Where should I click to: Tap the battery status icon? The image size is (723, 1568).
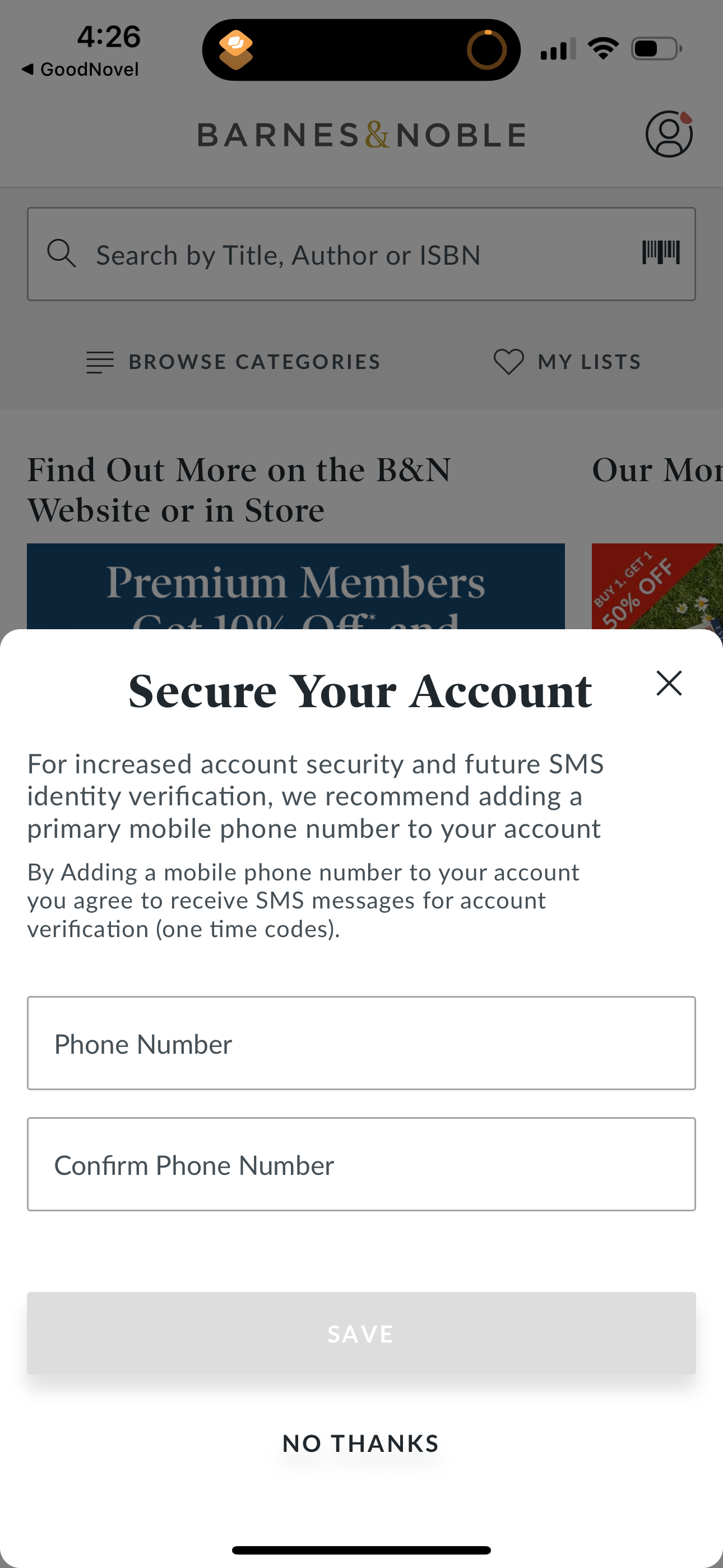click(656, 49)
